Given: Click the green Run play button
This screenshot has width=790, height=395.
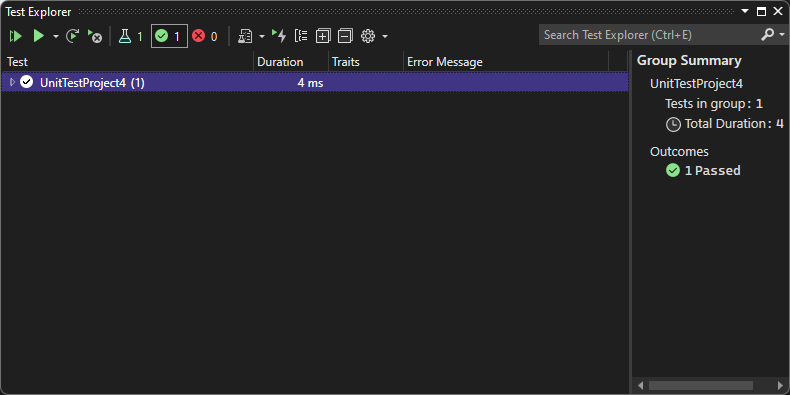Looking at the screenshot, I should click(x=39, y=36).
